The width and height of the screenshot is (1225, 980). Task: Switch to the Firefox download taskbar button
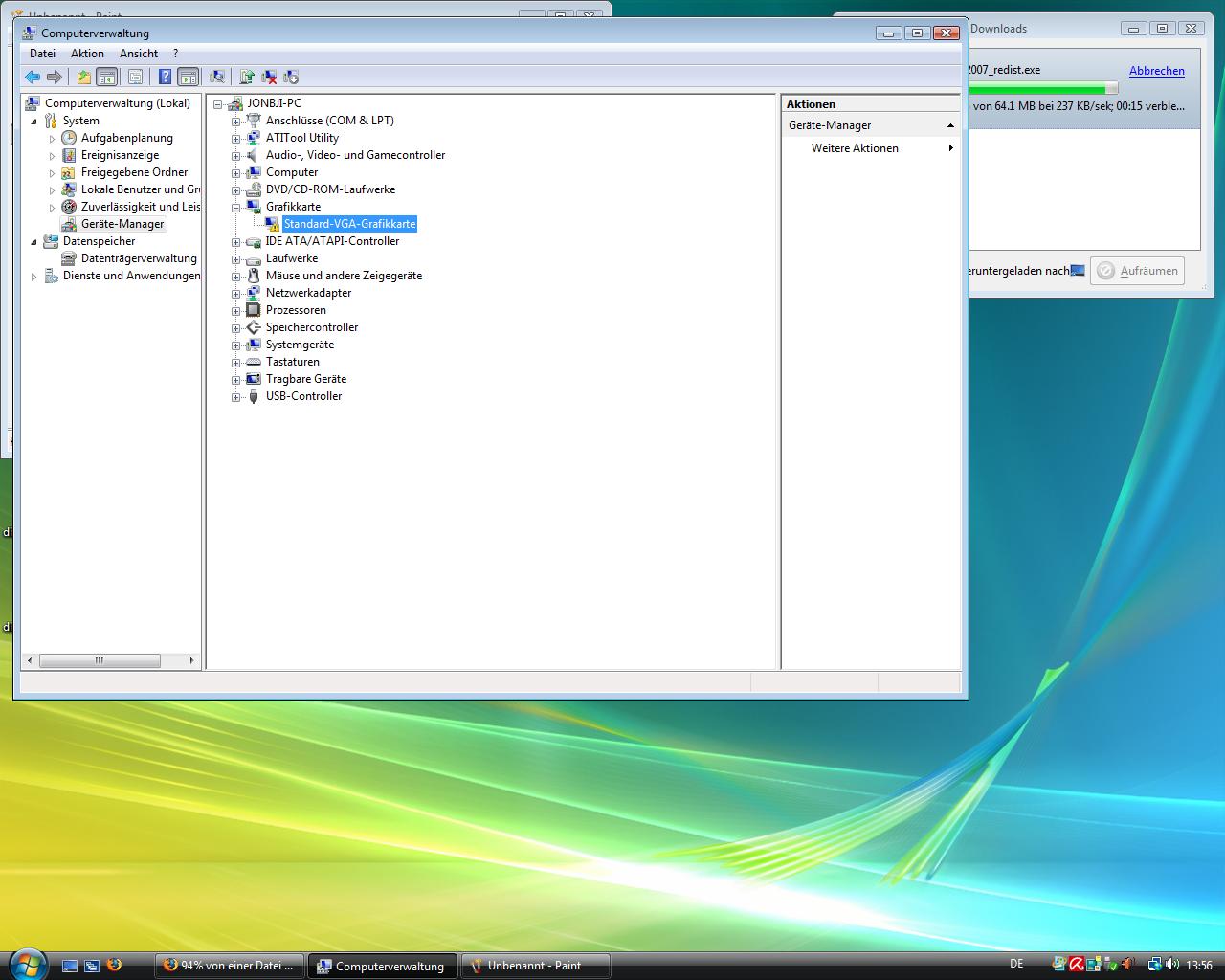pyautogui.click(x=230, y=966)
